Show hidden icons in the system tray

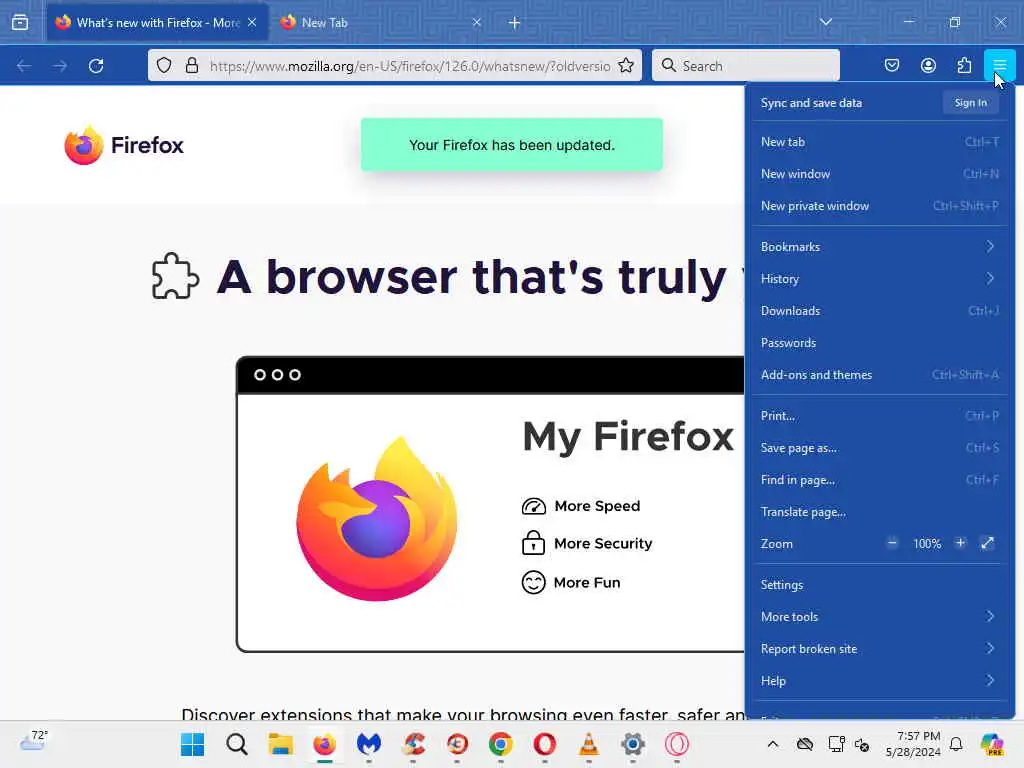[773, 744]
